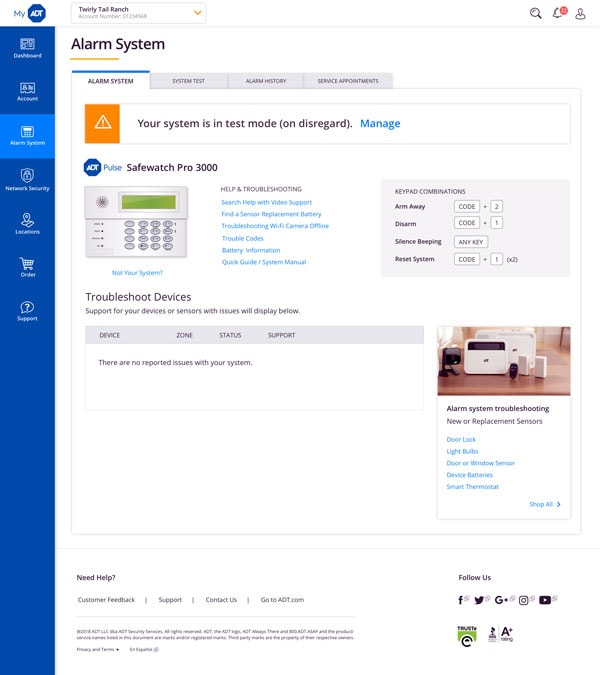Screen dimensions: 600x675
Task: Open the notifications bell icon
Action: (559, 13)
